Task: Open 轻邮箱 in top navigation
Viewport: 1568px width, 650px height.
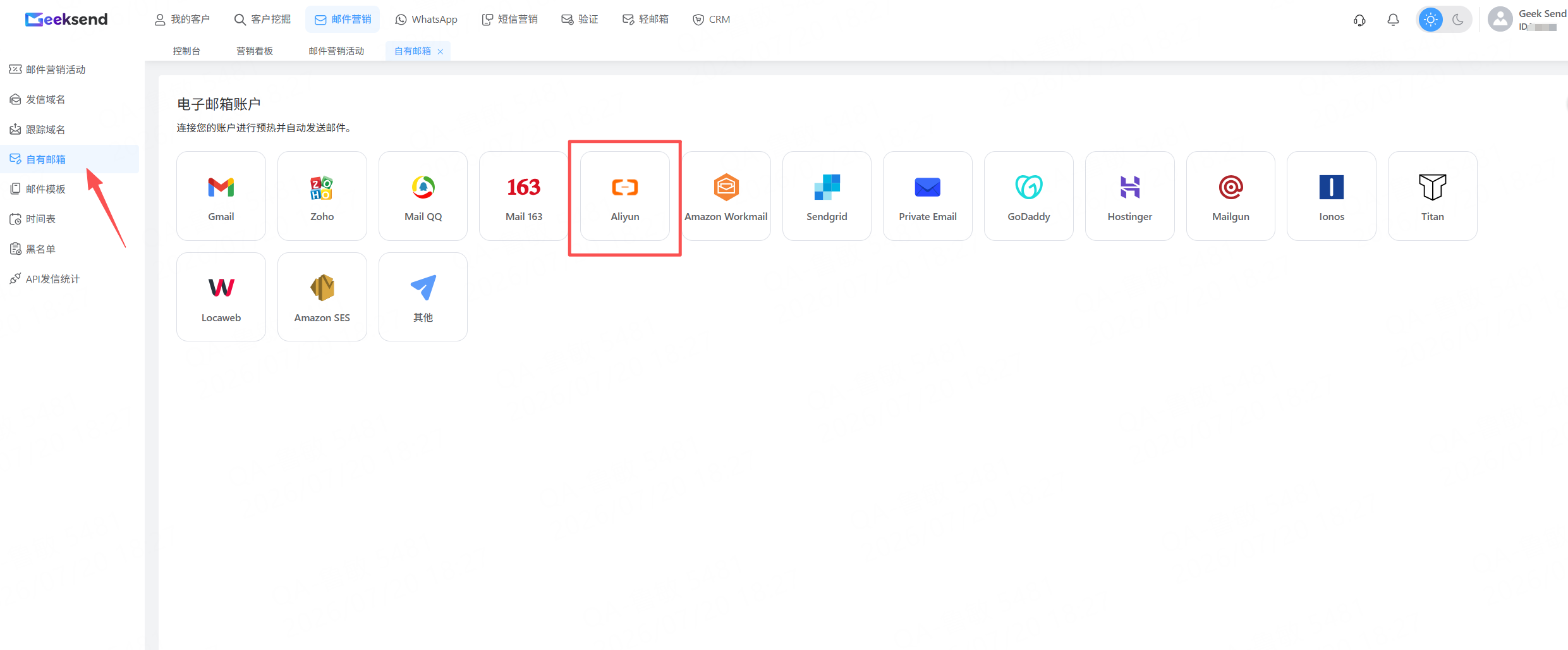Action: click(x=645, y=20)
